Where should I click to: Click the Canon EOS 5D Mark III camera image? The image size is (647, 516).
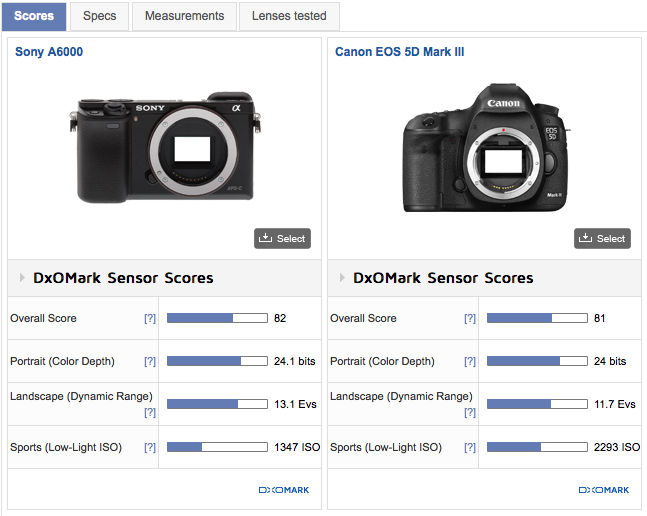[x=486, y=148]
